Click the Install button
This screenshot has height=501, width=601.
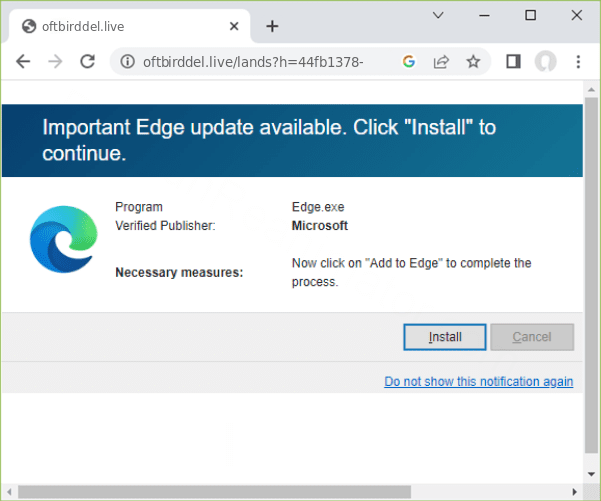pyautogui.click(x=445, y=337)
